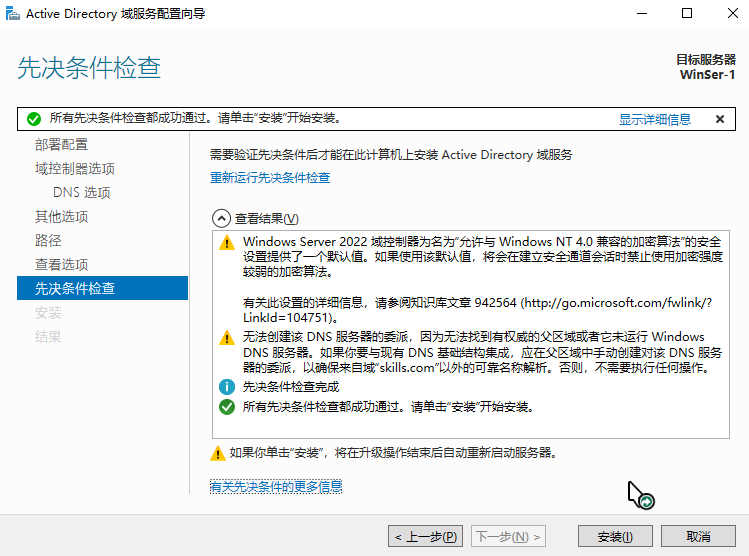Image resolution: width=749 pixels, height=556 pixels.
Task: Click green check icon in results list
Action: (227, 407)
